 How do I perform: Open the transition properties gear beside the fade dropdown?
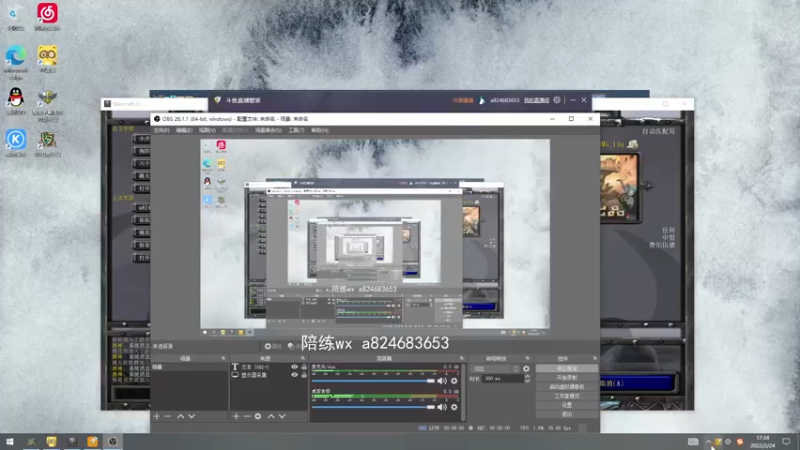pos(526,368)
